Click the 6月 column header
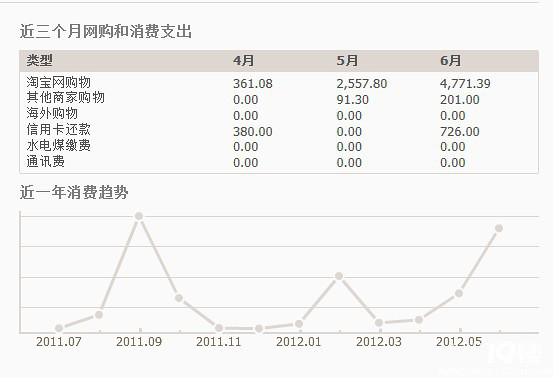 tap(450, 60)
